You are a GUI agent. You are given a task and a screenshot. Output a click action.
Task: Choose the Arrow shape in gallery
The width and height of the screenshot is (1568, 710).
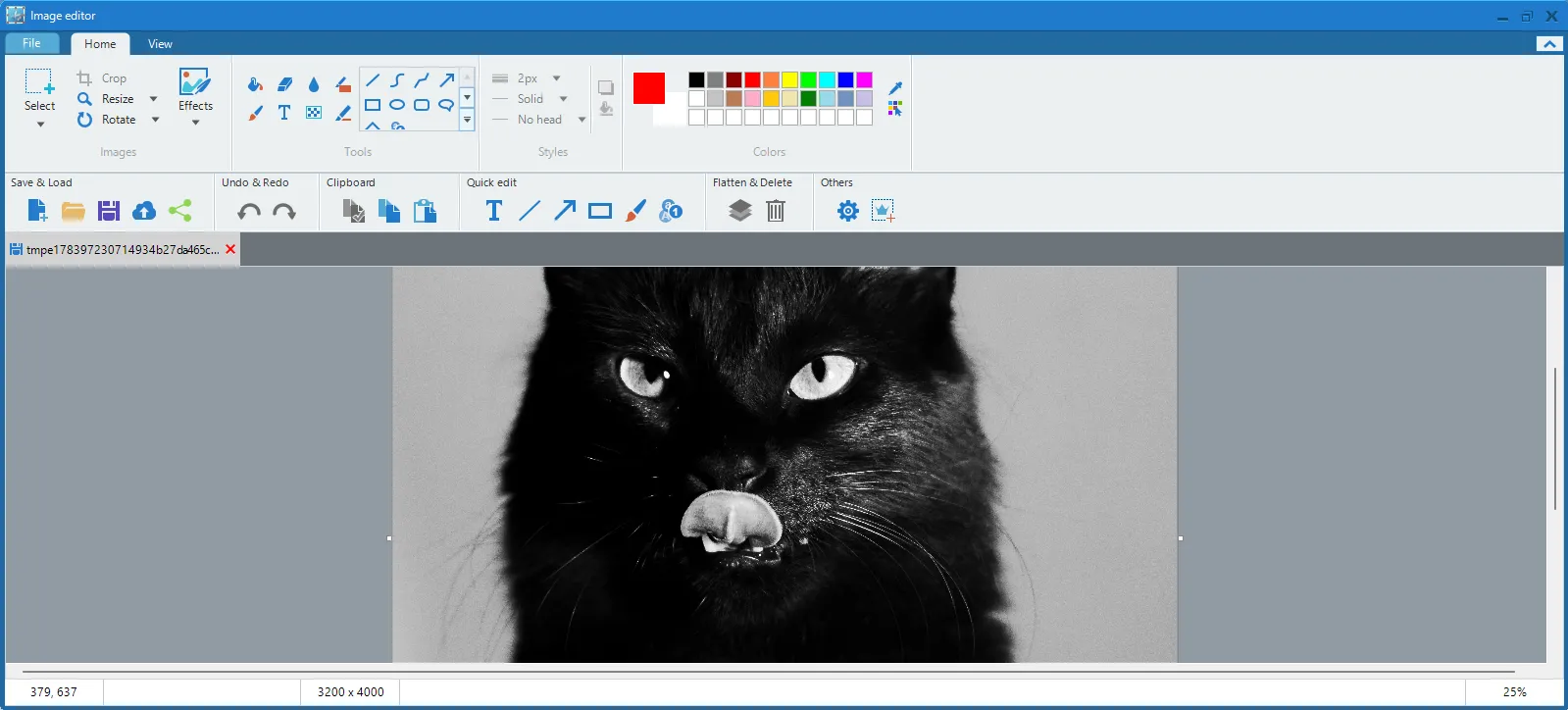446,80
